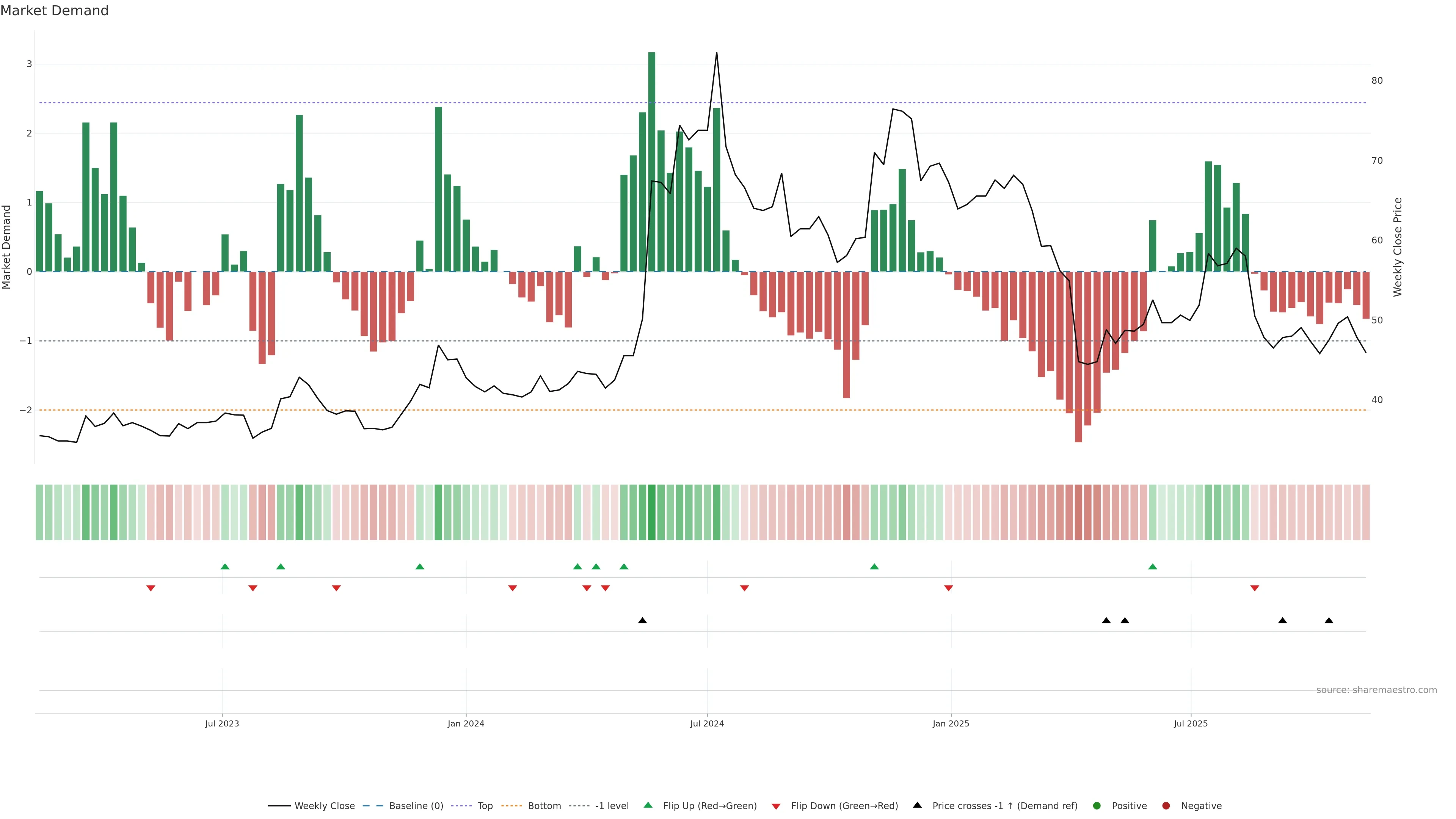This screenshot has height=819, width=1456.
Task: Click the green Positive legend circle
Action: pyautogui.click(x=1097, y=806)
